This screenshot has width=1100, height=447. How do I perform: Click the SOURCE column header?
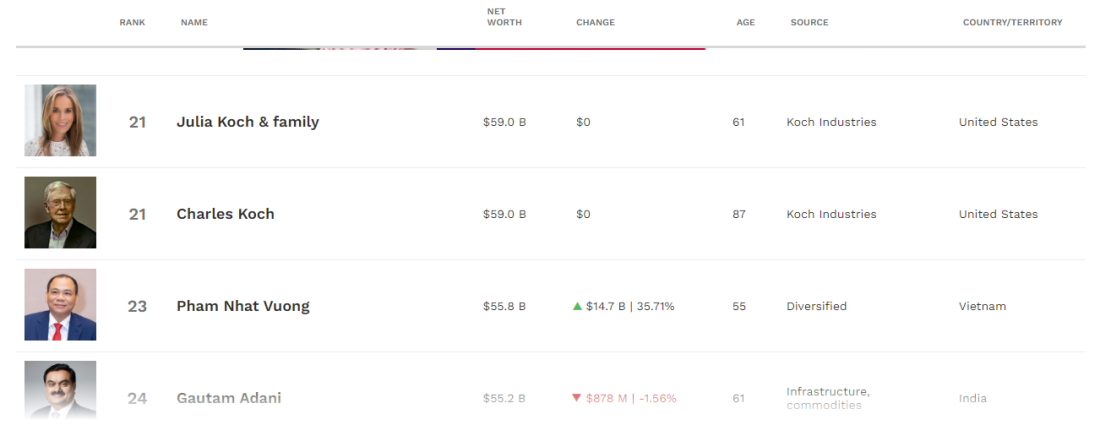tap(809, 22)
